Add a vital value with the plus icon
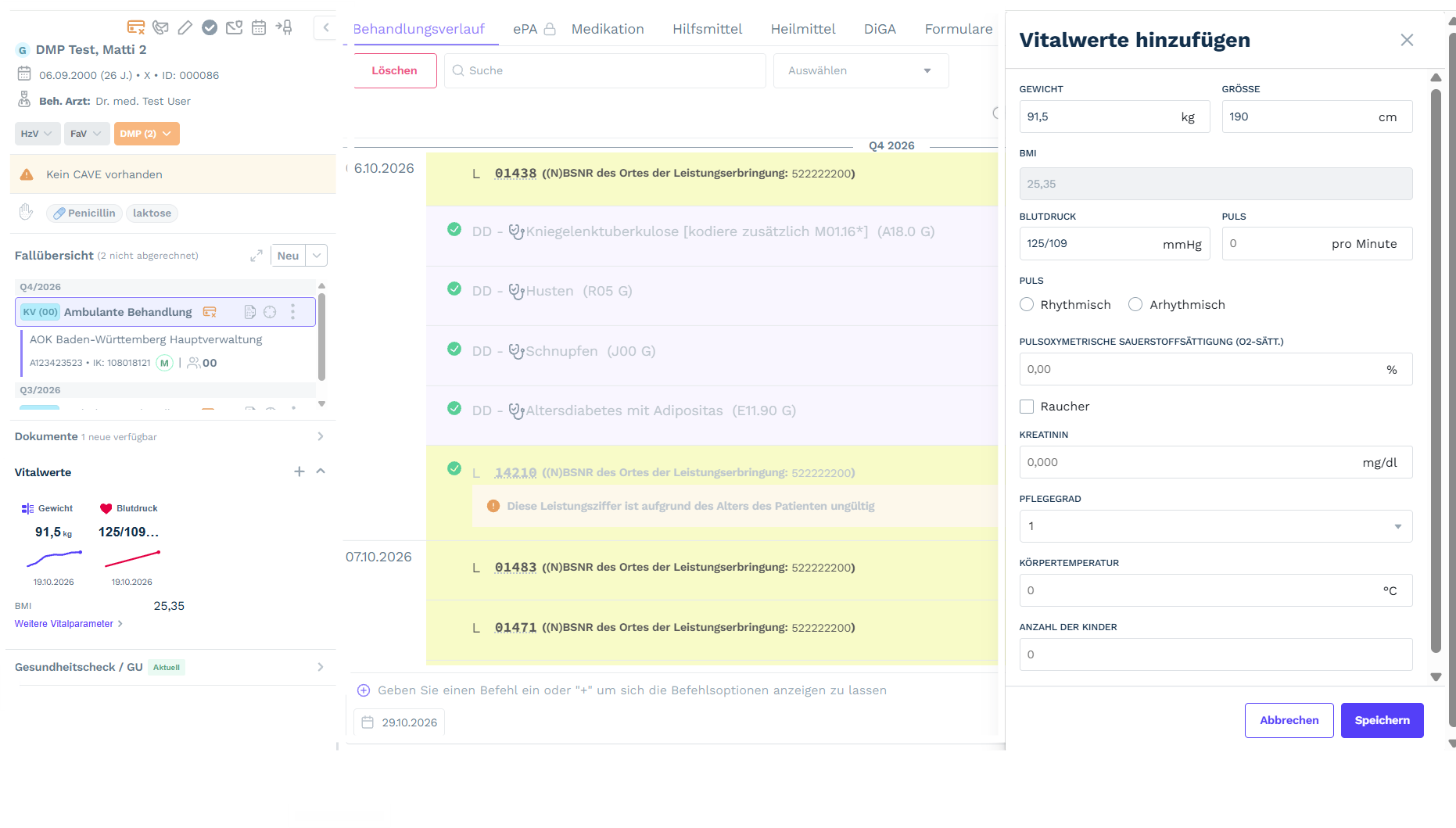 [x=299, y=471]
